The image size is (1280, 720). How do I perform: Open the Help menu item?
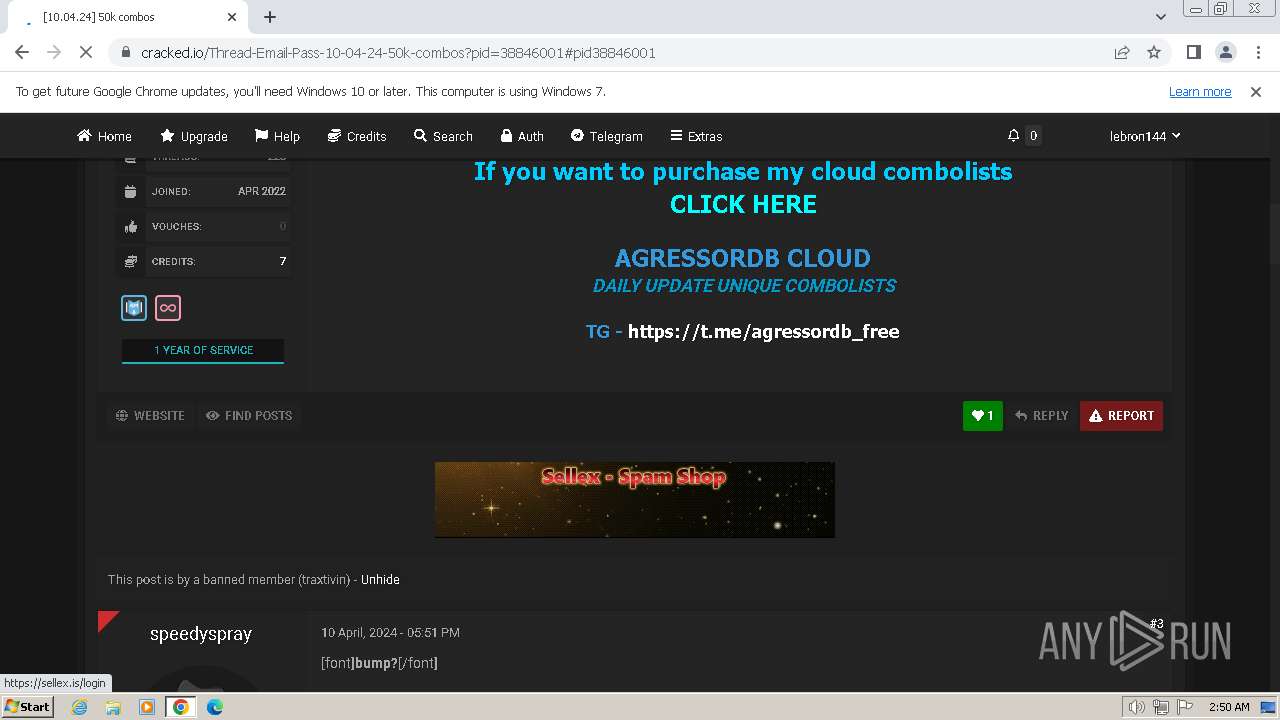pos(277,136)
